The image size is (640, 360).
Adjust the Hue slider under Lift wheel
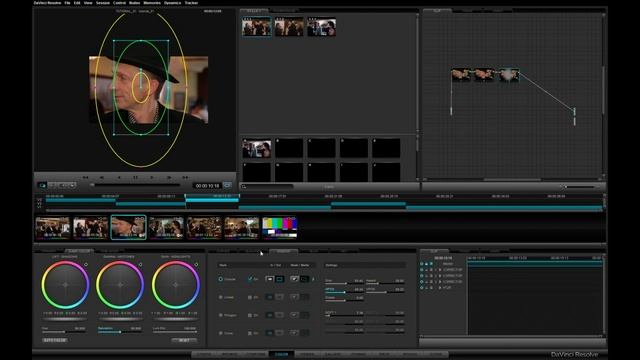coord(64,332)
